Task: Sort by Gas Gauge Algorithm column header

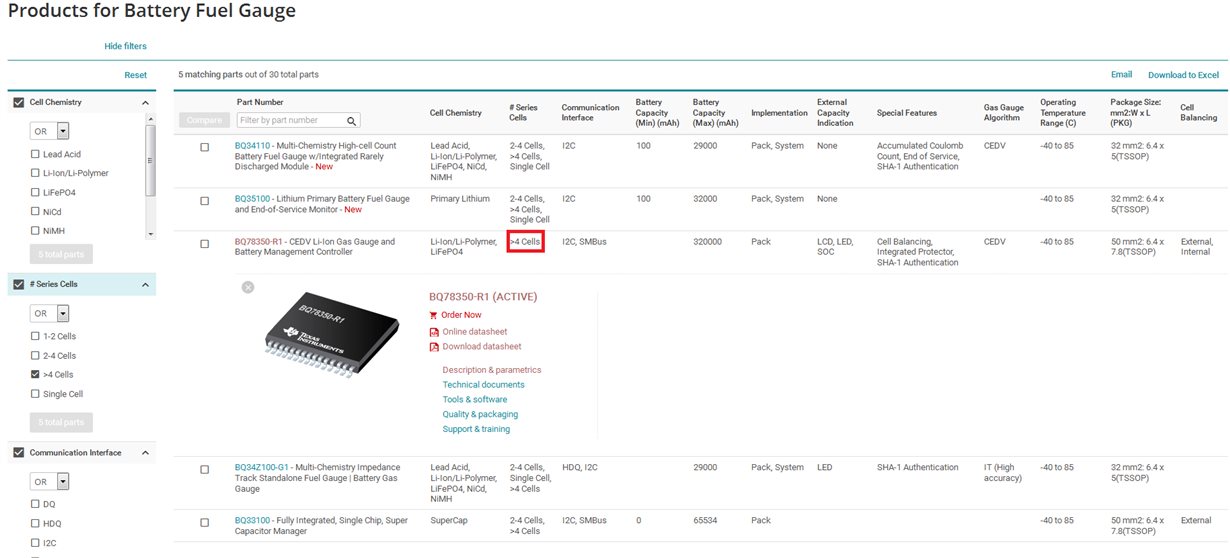Action: (x=1004, y=112)
